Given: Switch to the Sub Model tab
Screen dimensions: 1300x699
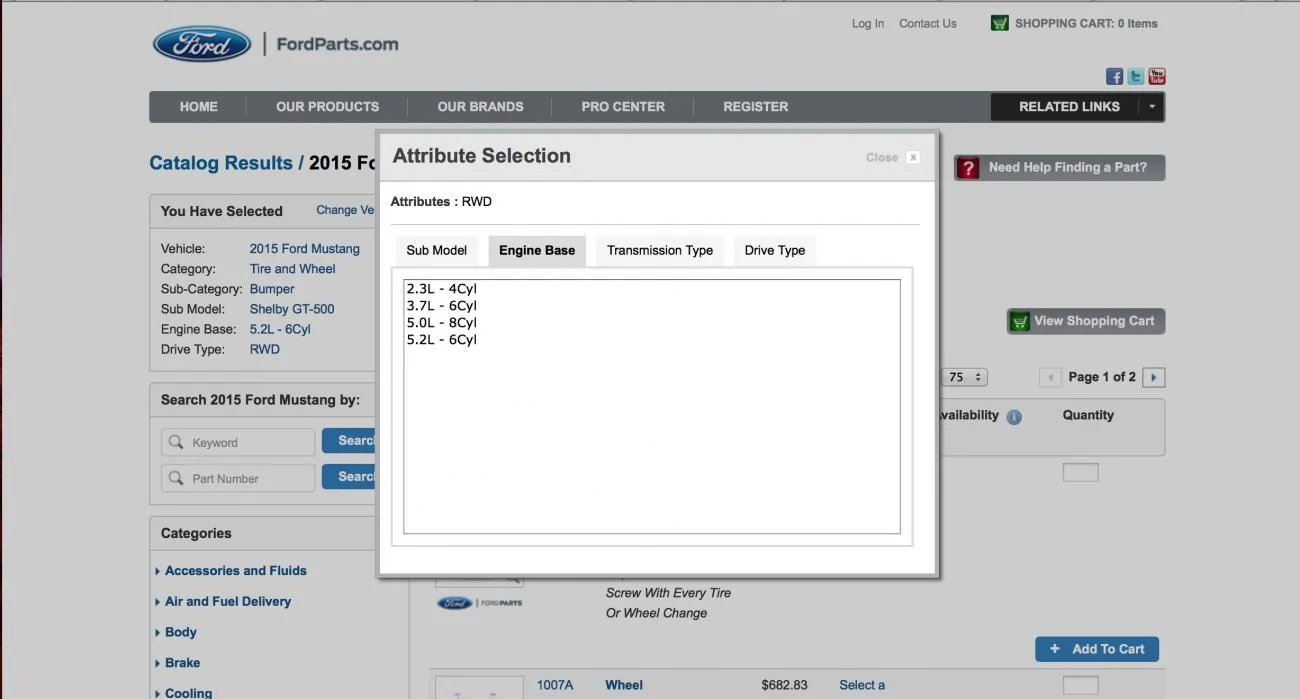Looking at the screenshot, I should tap(437, 250).
